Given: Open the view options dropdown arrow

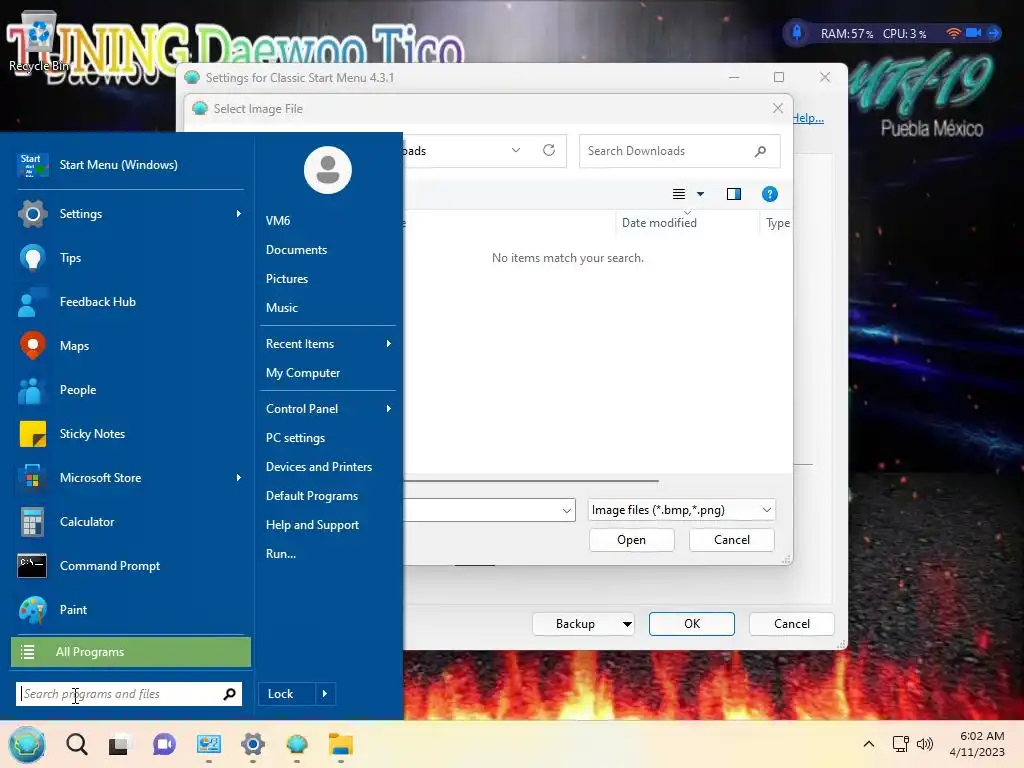Looking at the screenshot, I should click(700, 194).
